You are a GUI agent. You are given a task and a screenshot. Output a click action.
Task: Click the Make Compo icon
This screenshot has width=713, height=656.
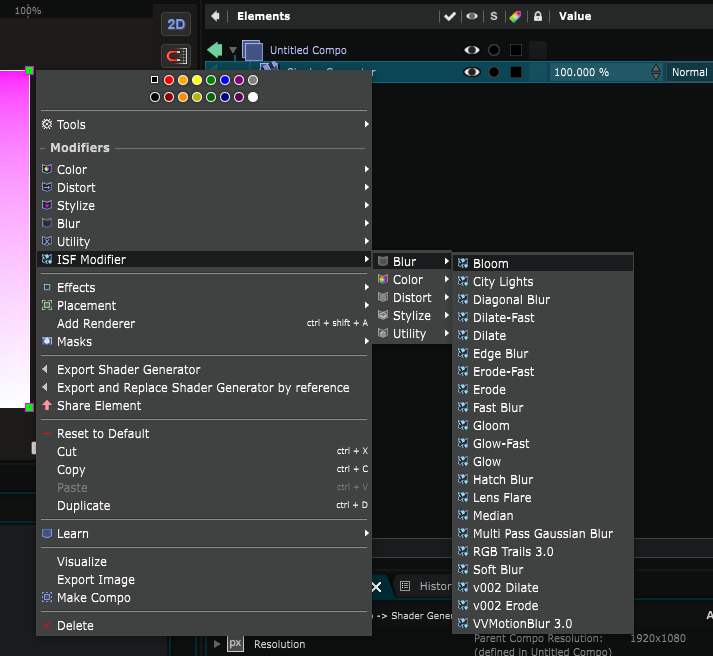(x=47, y=597)
